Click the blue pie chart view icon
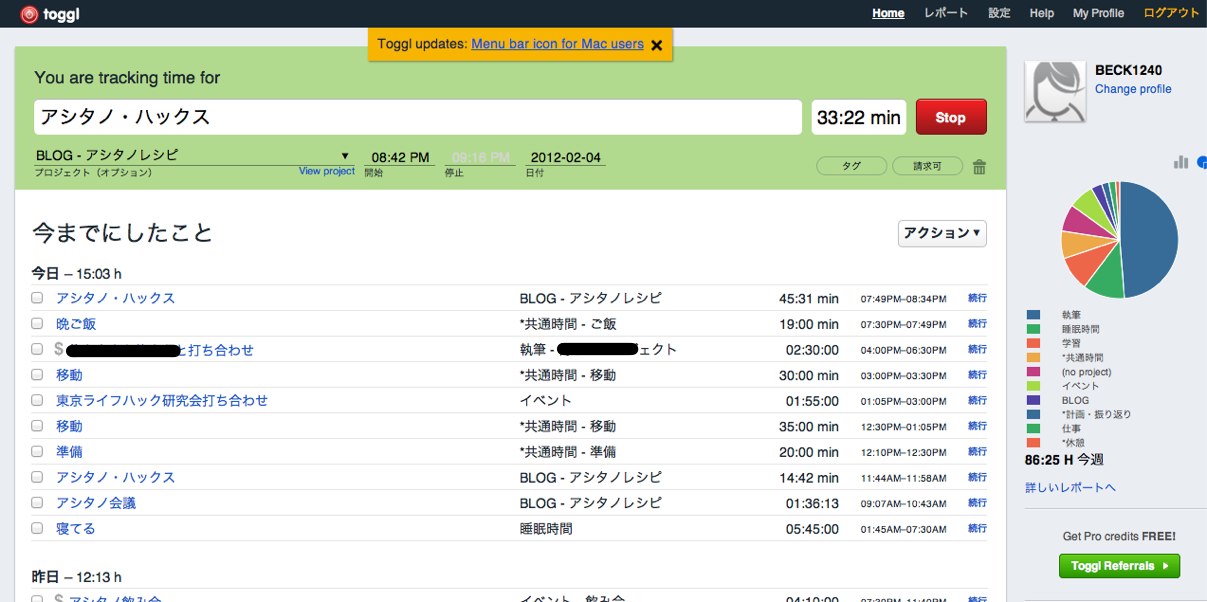 pos(1202,162)
